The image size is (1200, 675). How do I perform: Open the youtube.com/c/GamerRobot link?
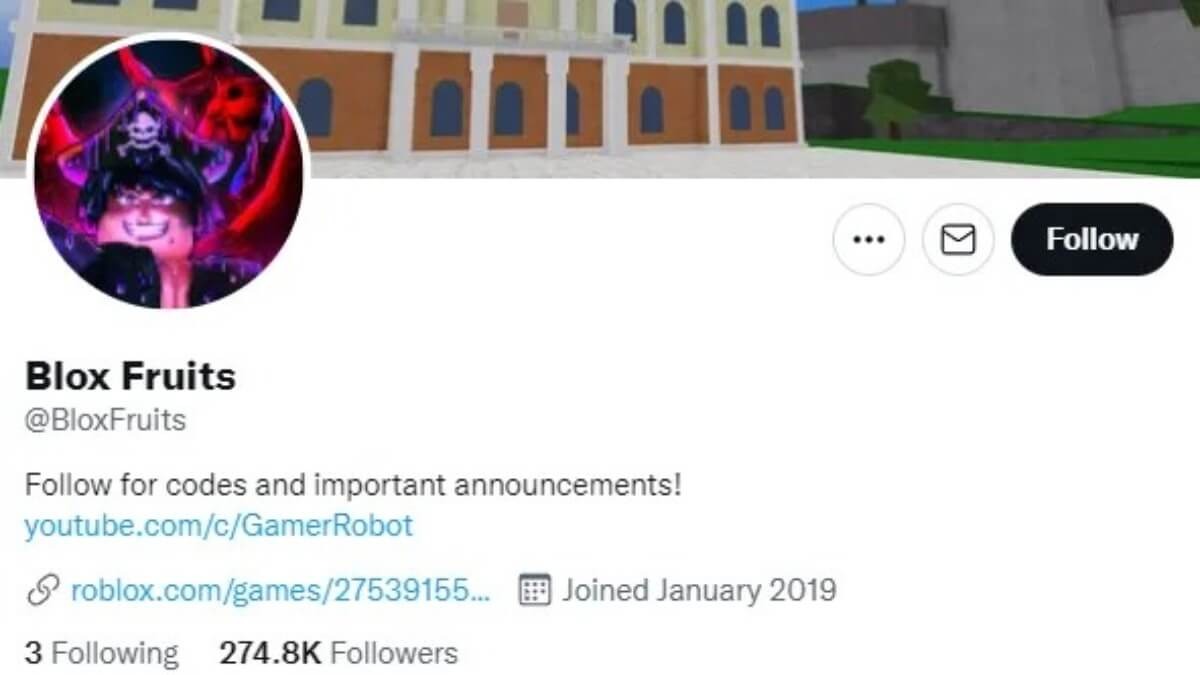pyautogui.click(x=218, y=525)
